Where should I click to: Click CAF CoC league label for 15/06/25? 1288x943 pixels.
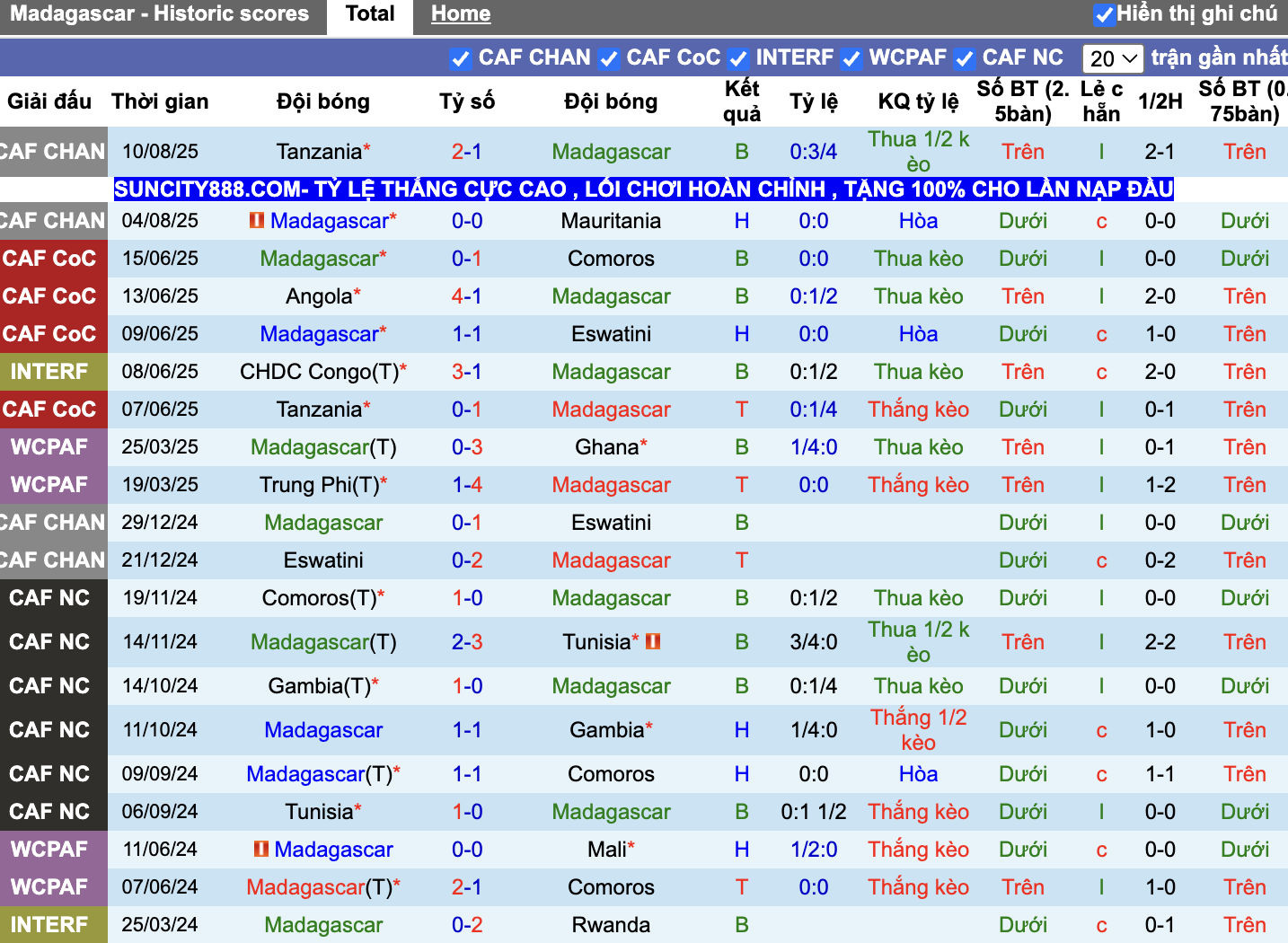tap(49, 259)
